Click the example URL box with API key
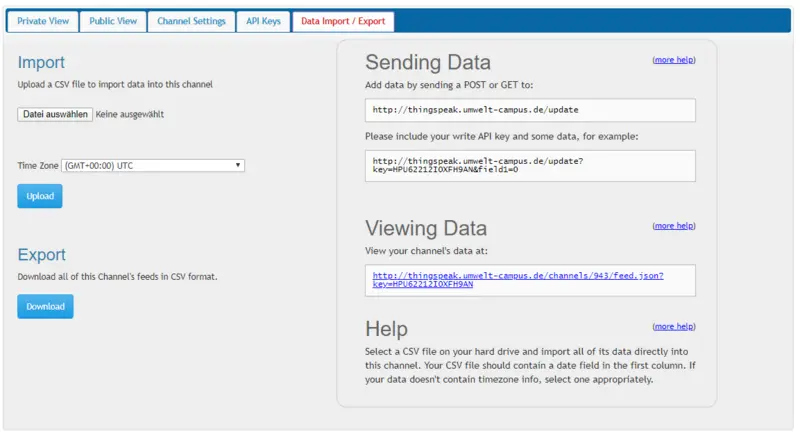800x436 pixels. (x=530, y=166)
